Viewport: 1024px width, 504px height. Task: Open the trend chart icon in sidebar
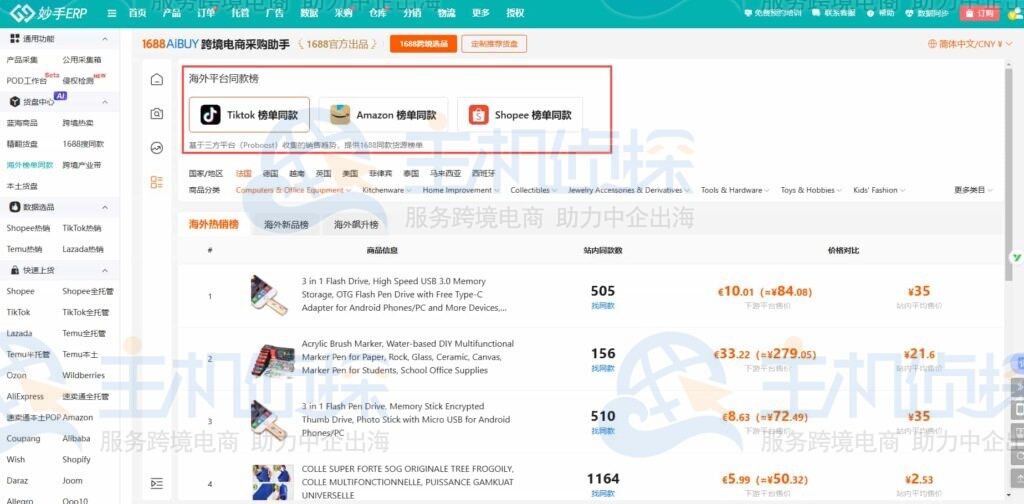[x=157, y=148]
